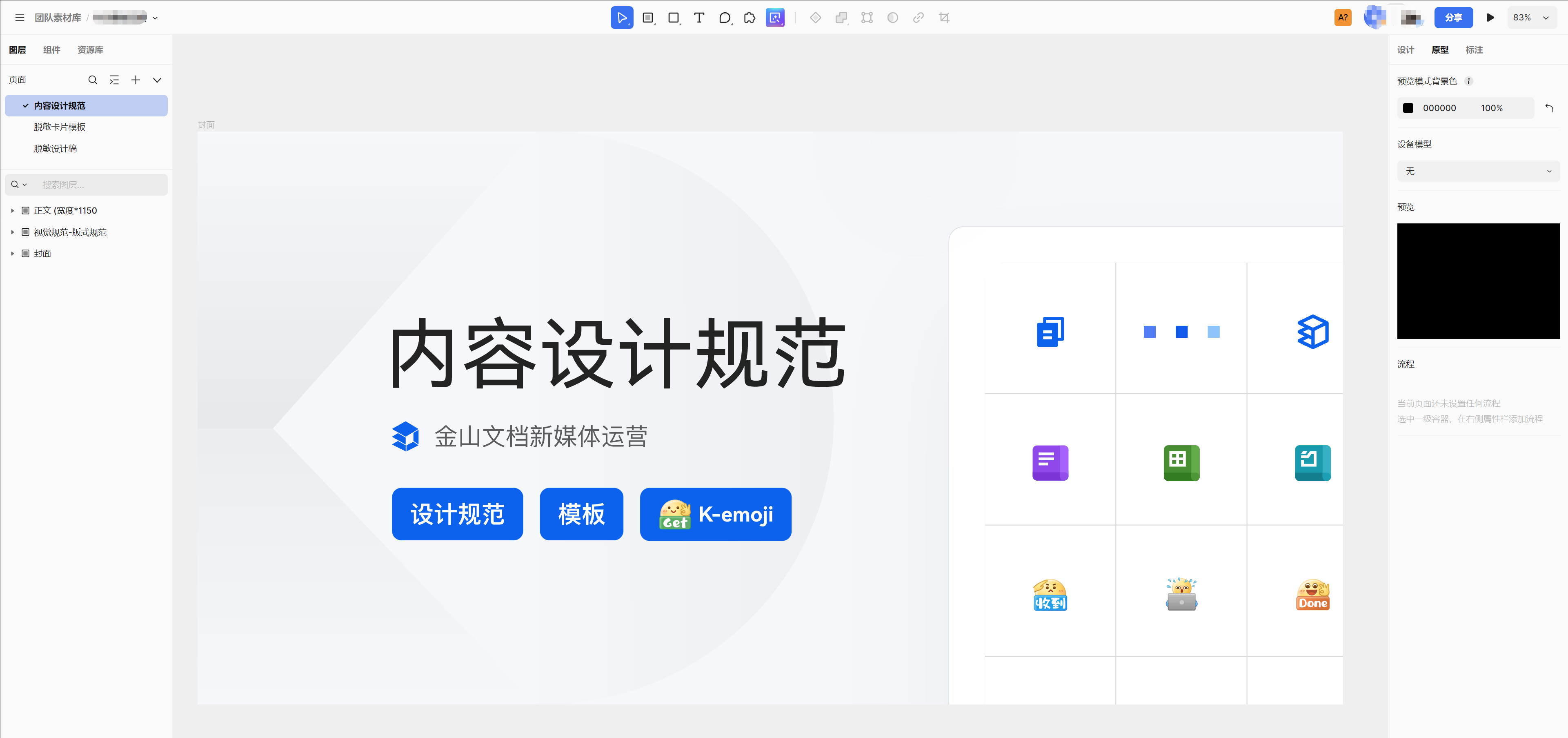The height and width of the screenshot is (738, 1568).
Task: Add a new page with plus icon
Action: coord(135,80)
